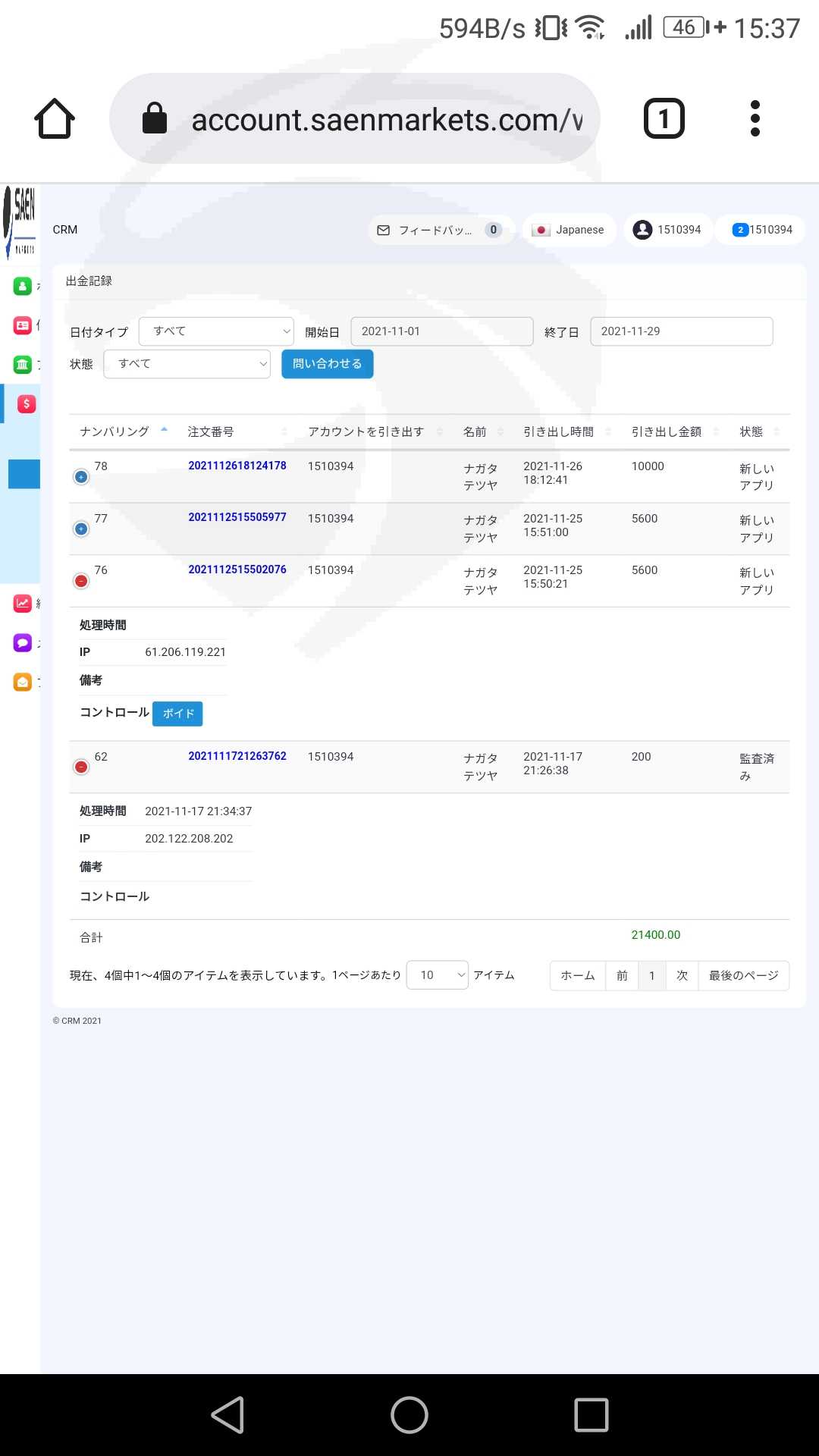Open the items-per-page dropdown showing 10
819x1456 pixels.
[438, 975]
